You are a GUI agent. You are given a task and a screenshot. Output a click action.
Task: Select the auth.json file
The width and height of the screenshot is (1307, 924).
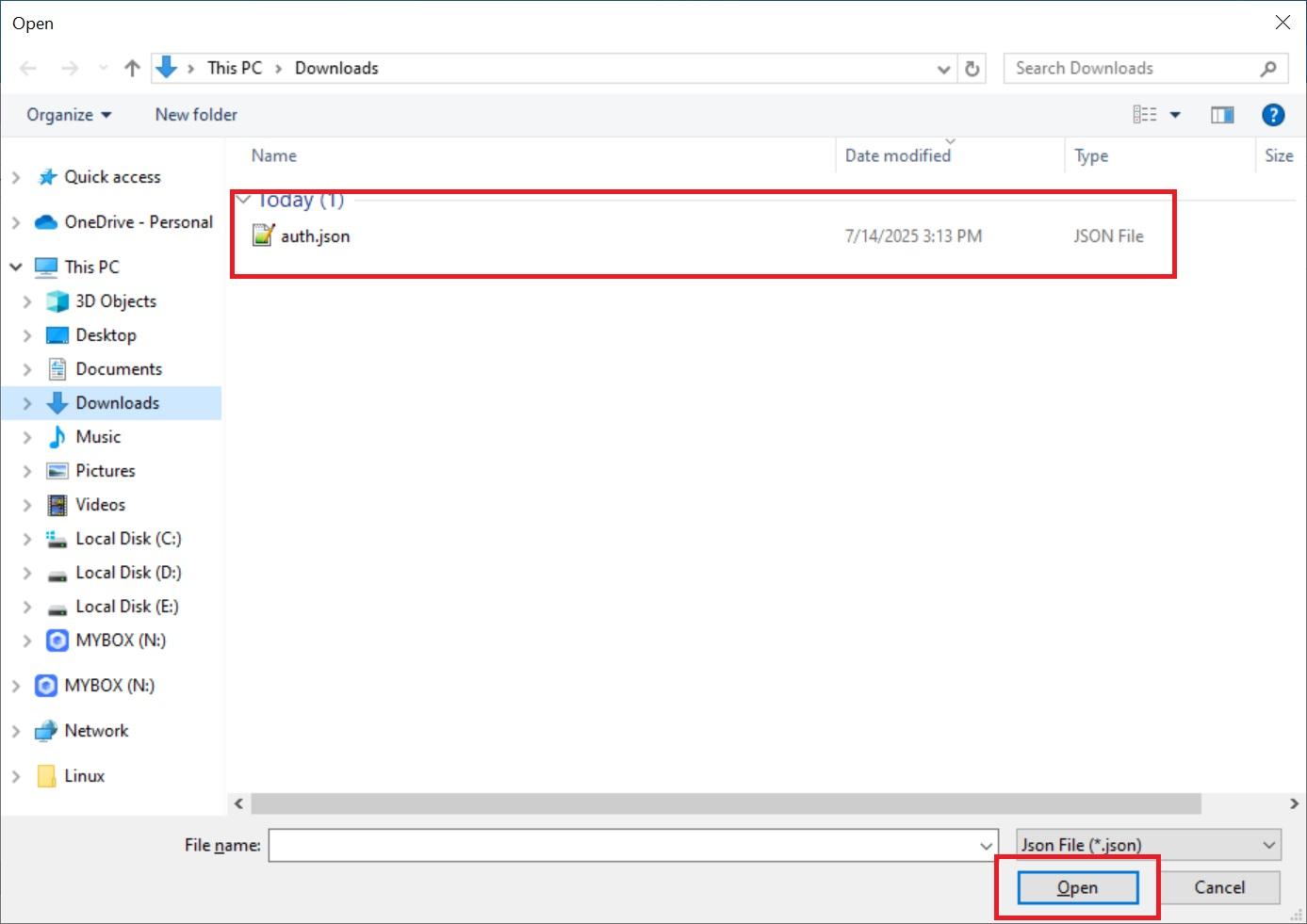(x=315, y=236)
